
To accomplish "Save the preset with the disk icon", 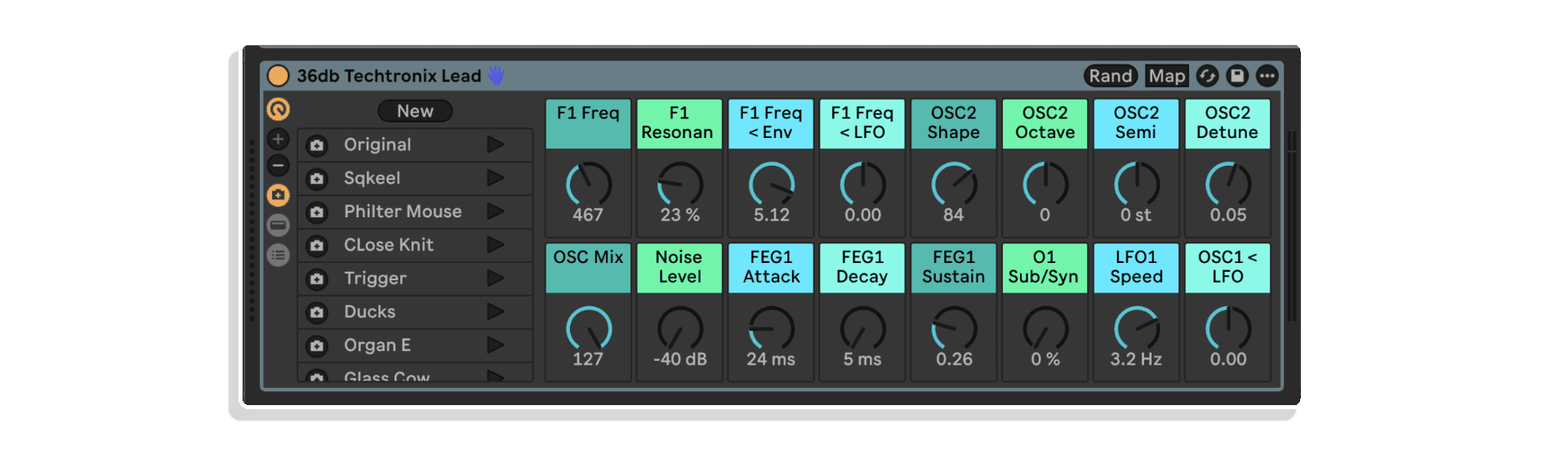I will (x=1237, y=76).
